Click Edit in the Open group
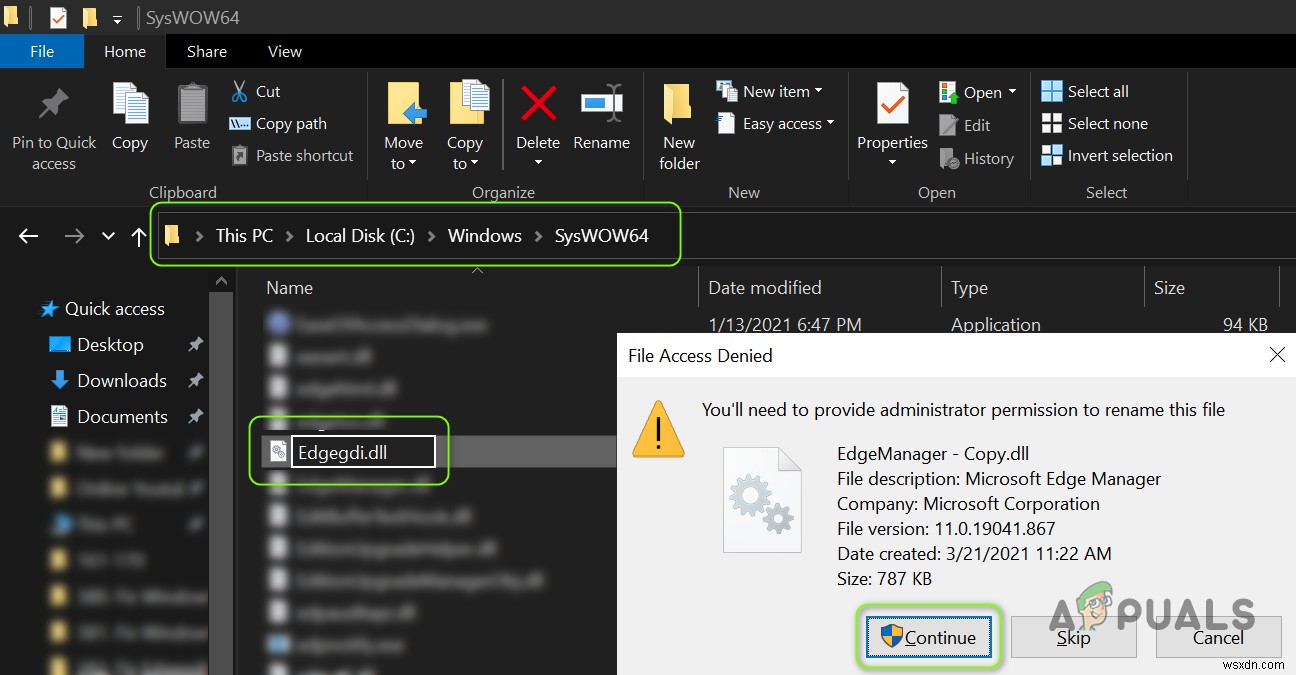1296x675 pixels. 965,125
